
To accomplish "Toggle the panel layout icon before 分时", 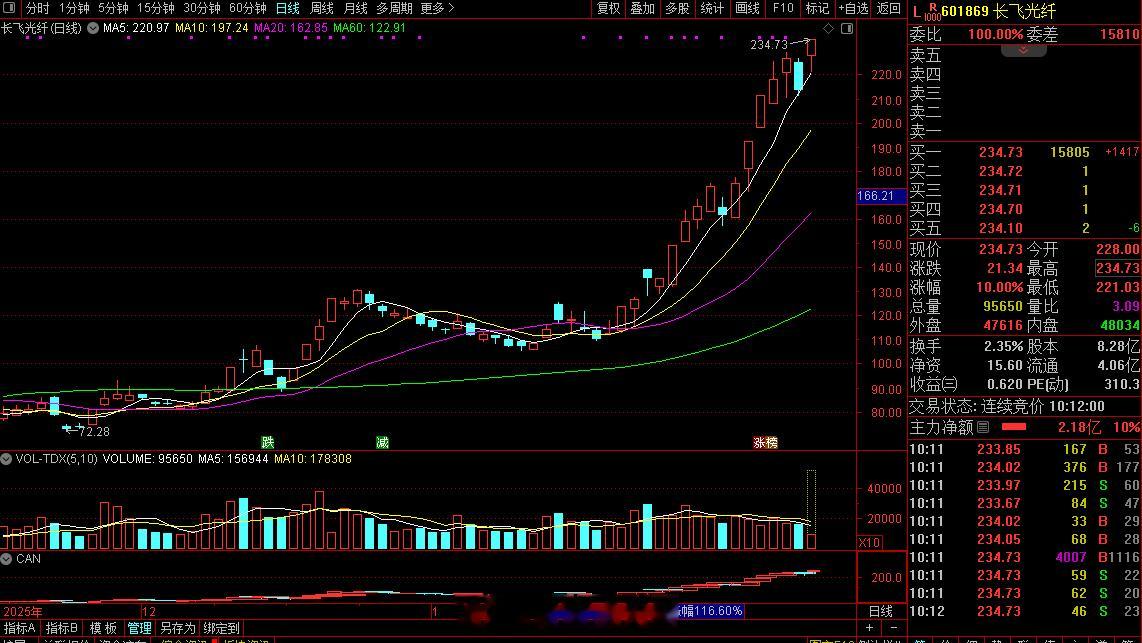I will [9, 8].
